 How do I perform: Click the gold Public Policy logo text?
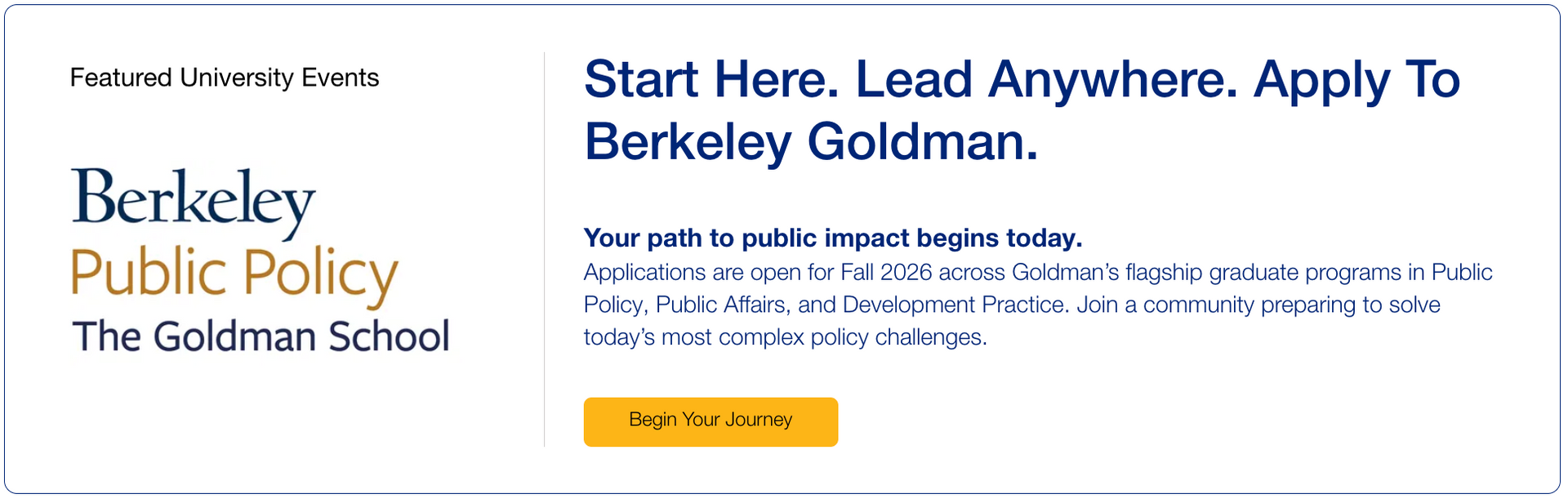[234, 274]
